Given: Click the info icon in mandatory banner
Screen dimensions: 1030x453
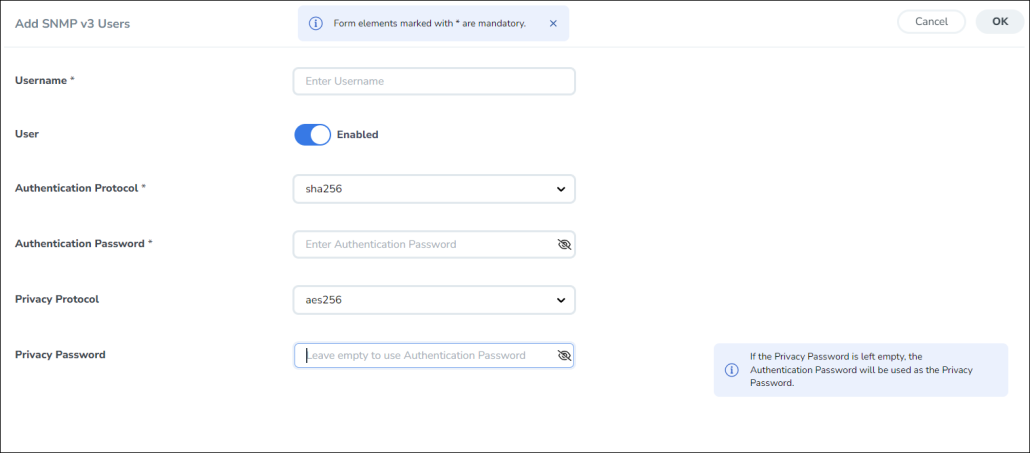Looking at the screenshot, I should click(315, 23).
